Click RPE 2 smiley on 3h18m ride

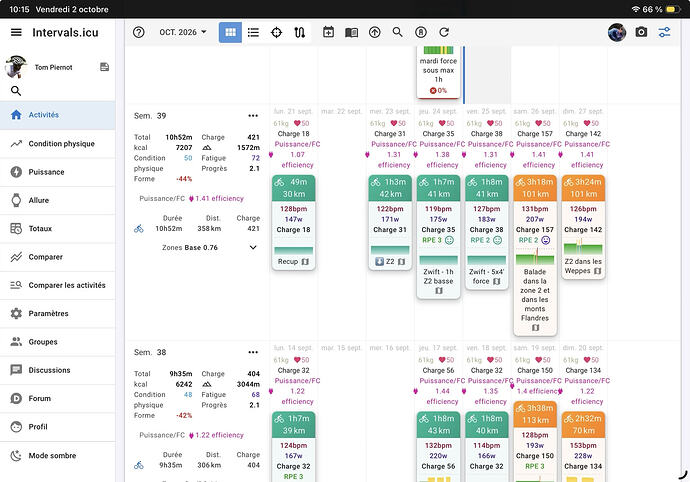[546, 240]
